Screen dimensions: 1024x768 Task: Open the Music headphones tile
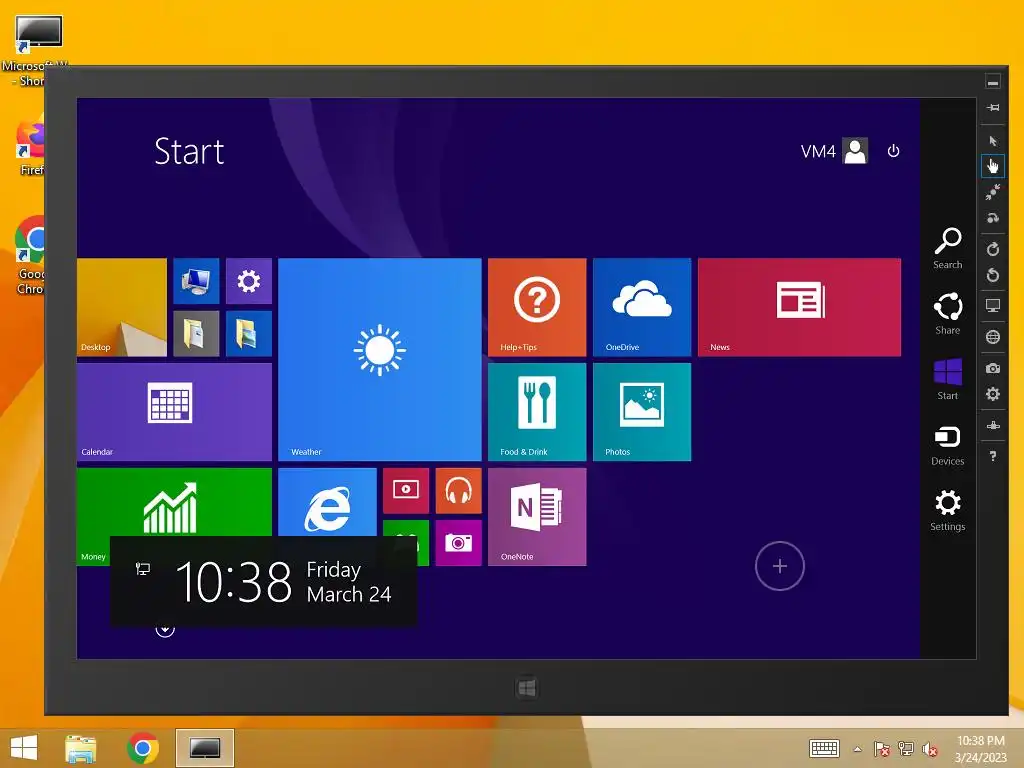pyautogui.click(x=458, y=490)
